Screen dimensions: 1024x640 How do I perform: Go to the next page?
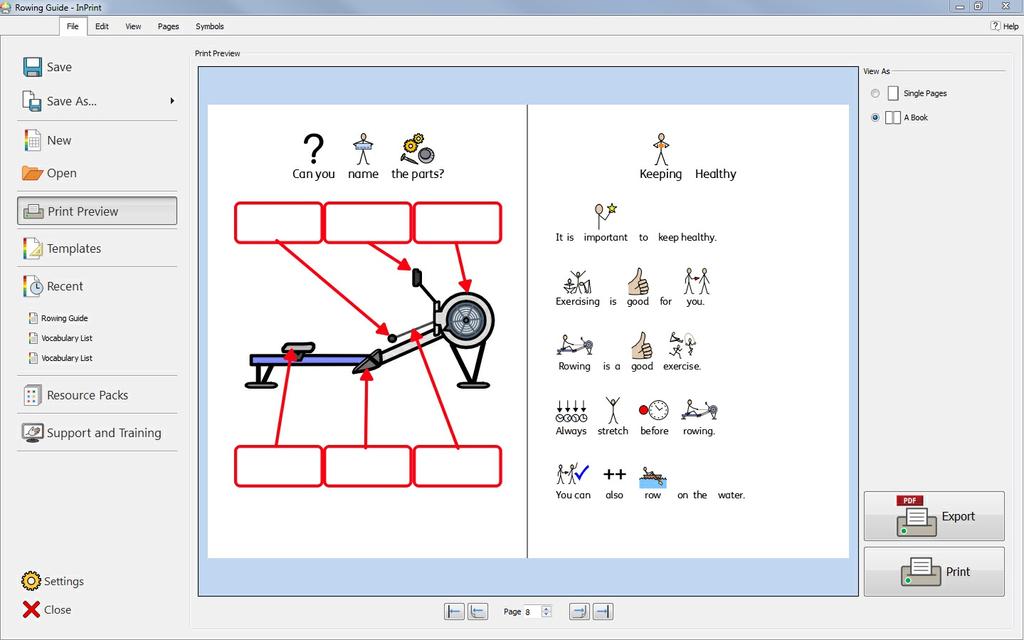pyautogui.click(x=579, y=611)
